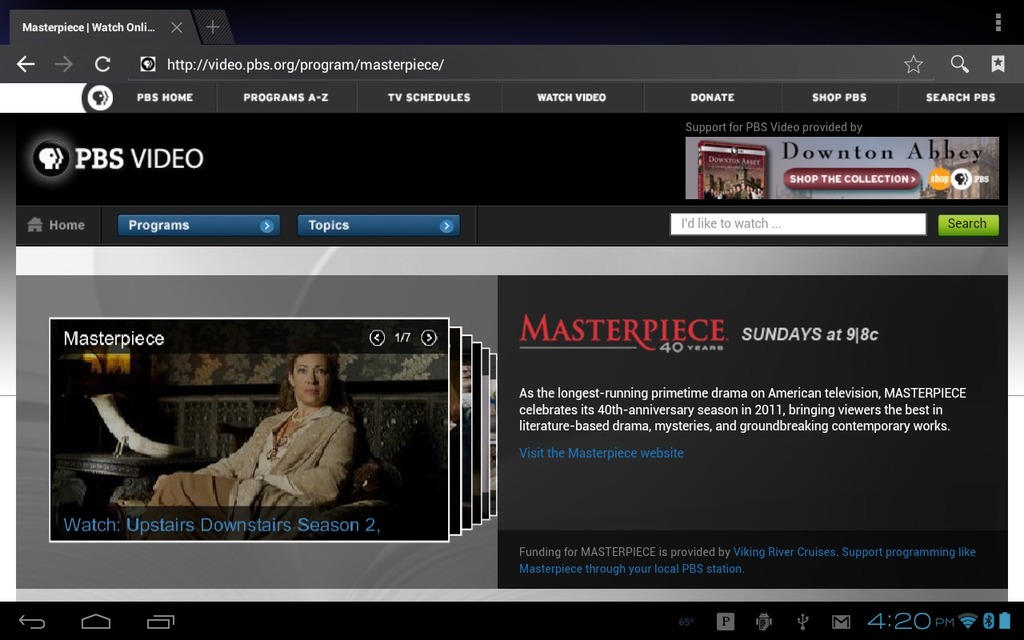Click the browser forward arrow
The width and height of the screenshot is (1024, 640).
click(63, 64)
